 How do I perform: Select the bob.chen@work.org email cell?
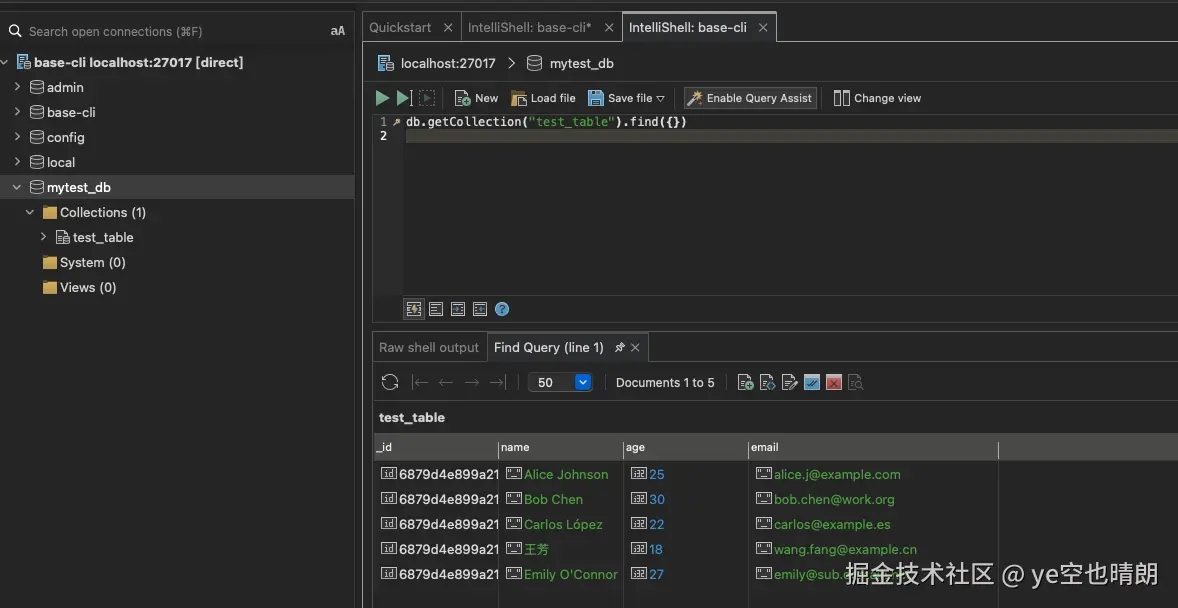coord(874,499)
